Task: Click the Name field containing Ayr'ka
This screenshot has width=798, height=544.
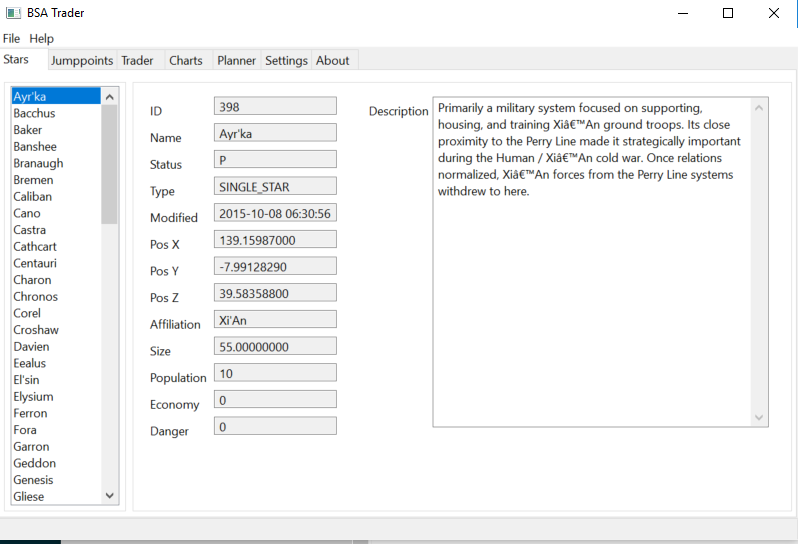Action: (x=275, y=132)
